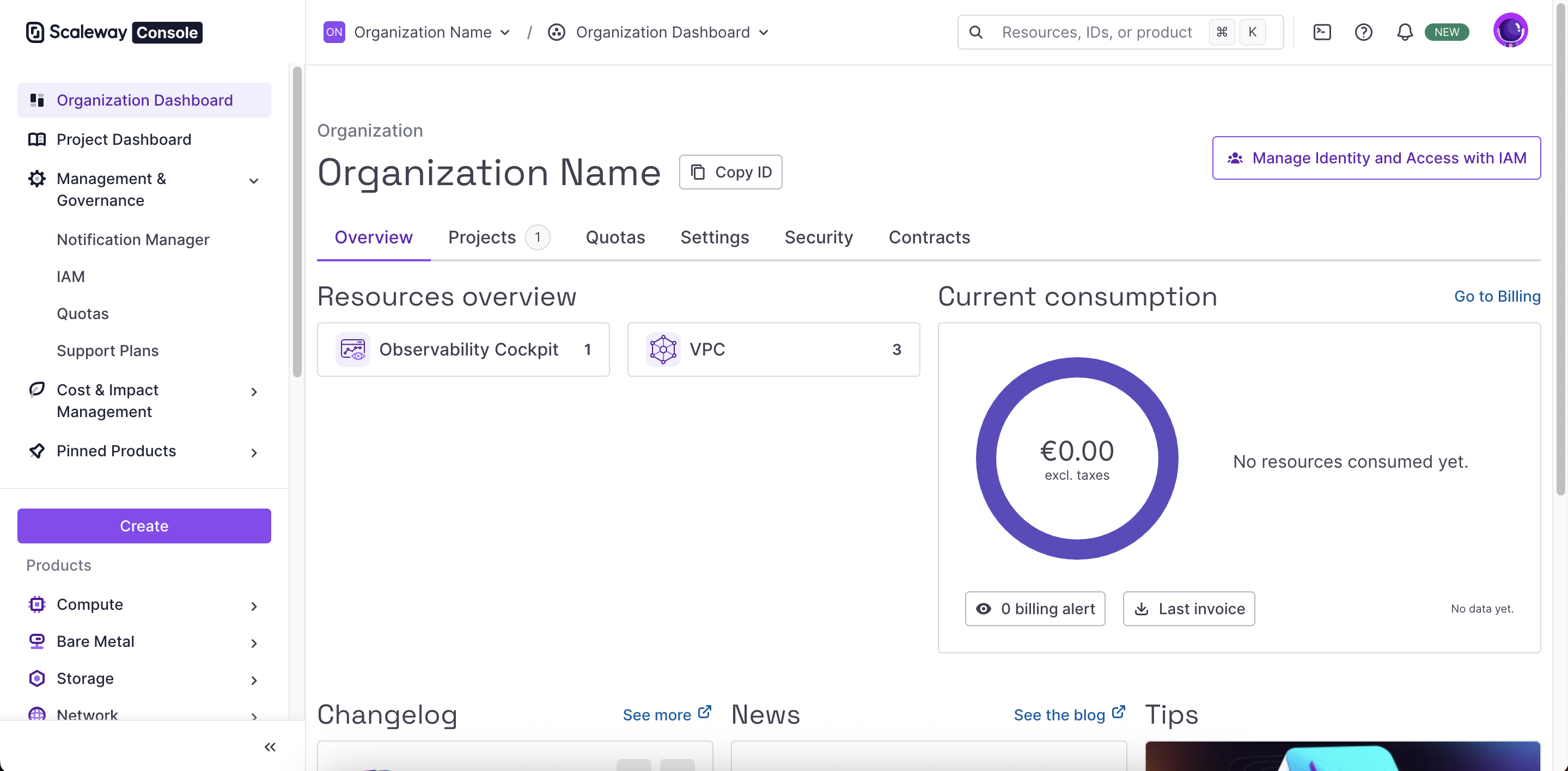The image size is (1568, 771).
Task: Click the Last invoice button
Action: click(x=1189, y=609)
